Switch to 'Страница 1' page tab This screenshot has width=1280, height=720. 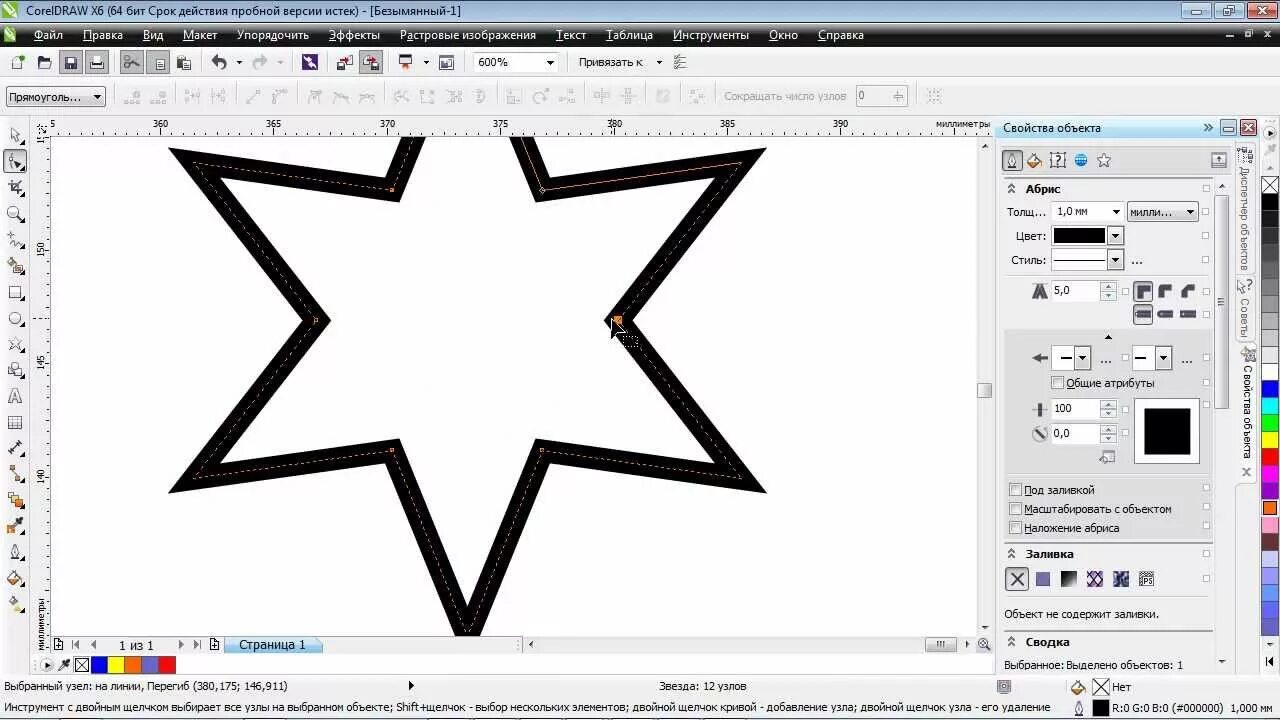coord(272,645)
